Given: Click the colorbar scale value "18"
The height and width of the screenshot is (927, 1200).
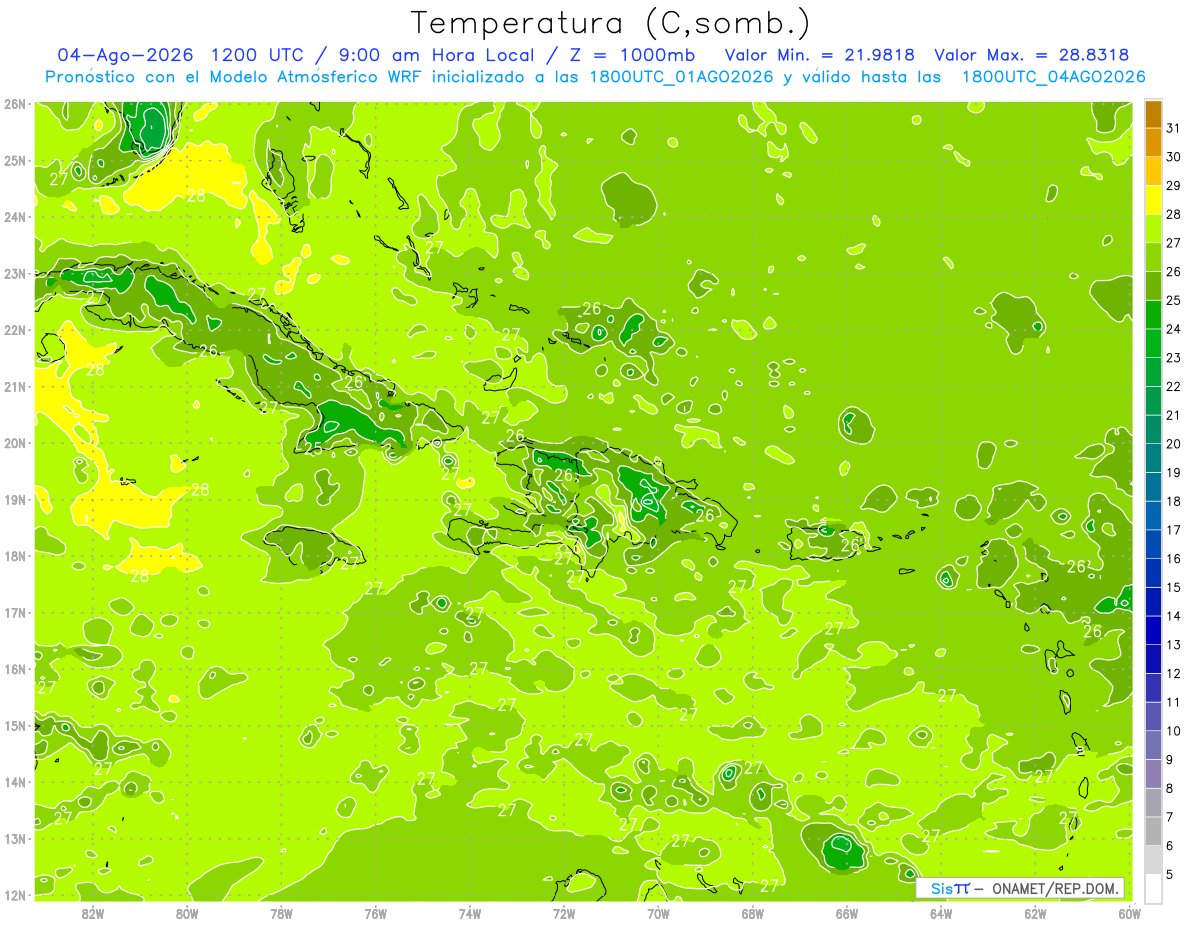Looking at the screenshot, I should point(1174,501).
